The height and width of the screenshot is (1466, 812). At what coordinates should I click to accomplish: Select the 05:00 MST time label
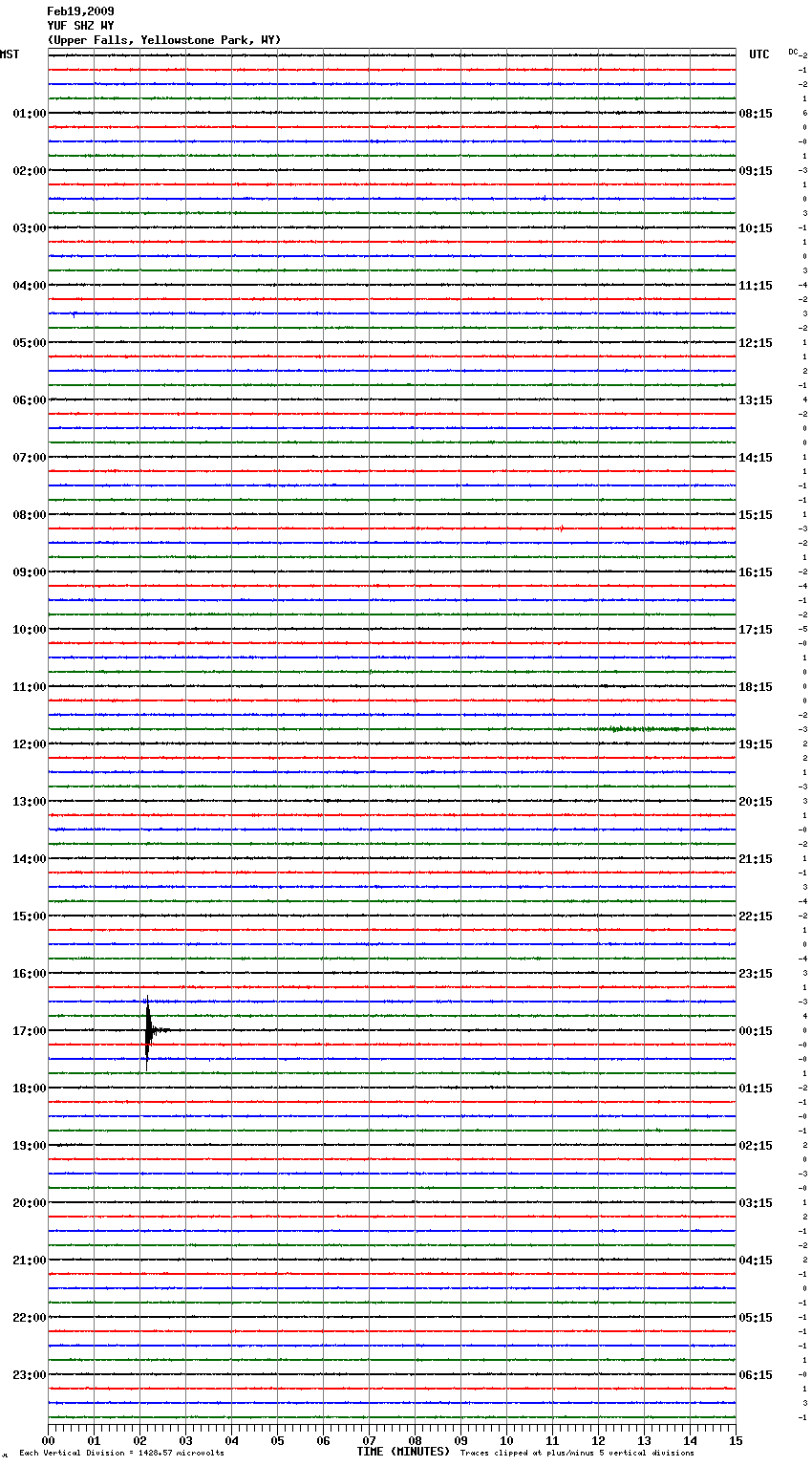tap(29, 343)
